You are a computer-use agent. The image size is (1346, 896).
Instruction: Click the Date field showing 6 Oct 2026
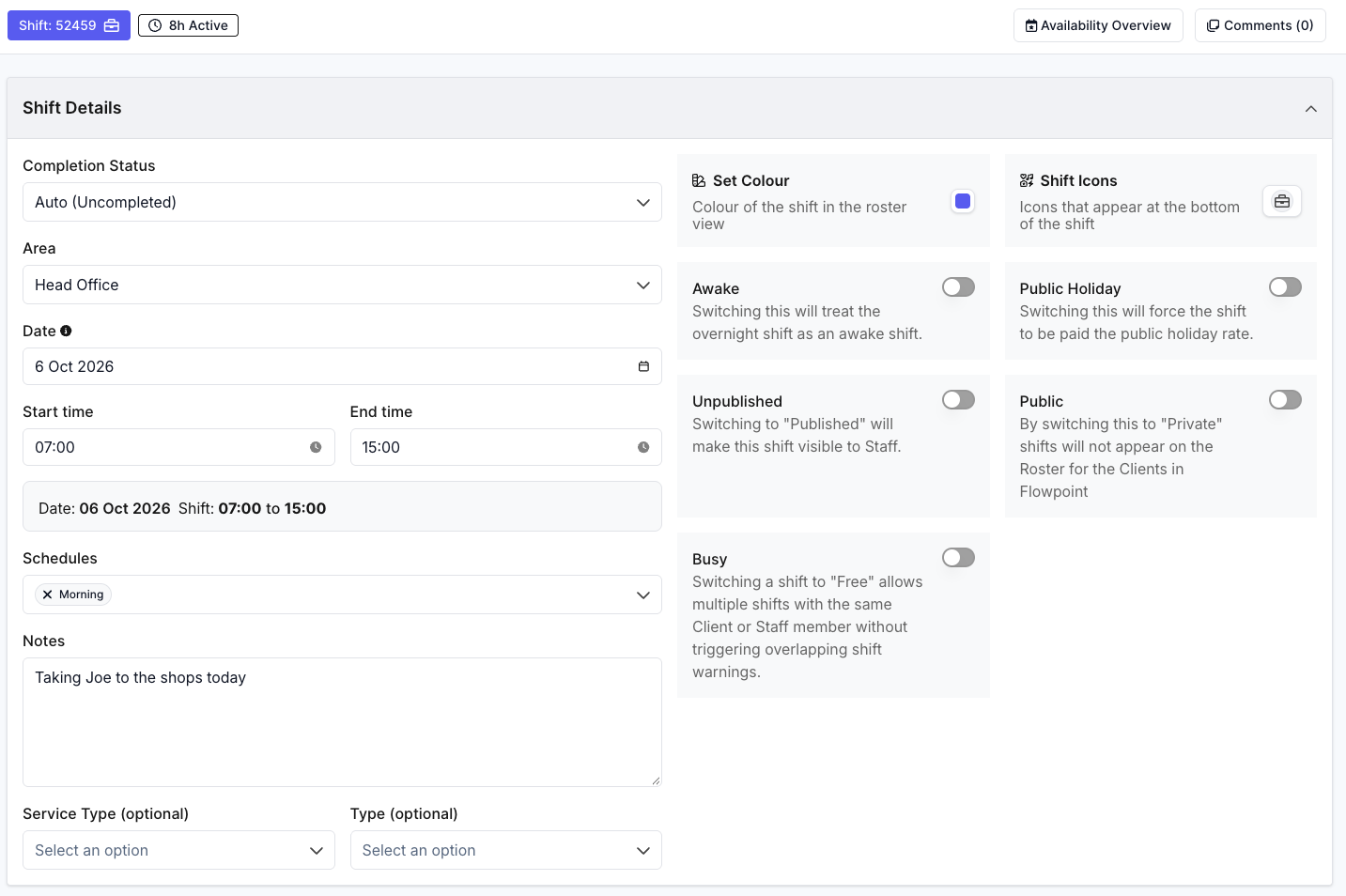[x=342, y=366]
